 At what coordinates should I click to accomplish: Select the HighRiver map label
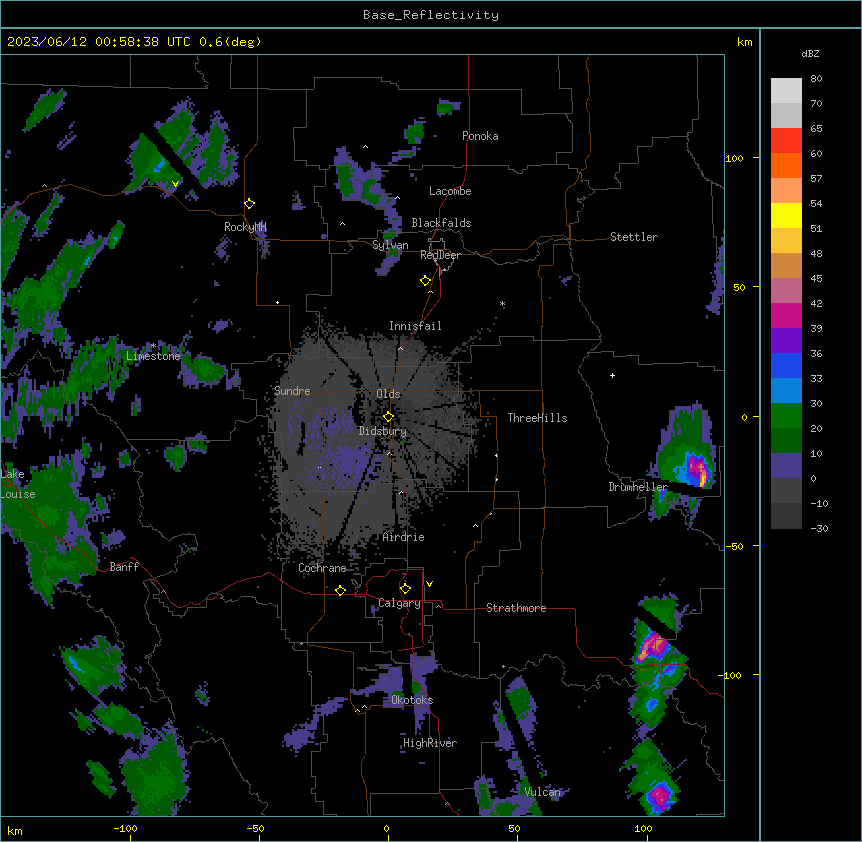pos(430,743)
